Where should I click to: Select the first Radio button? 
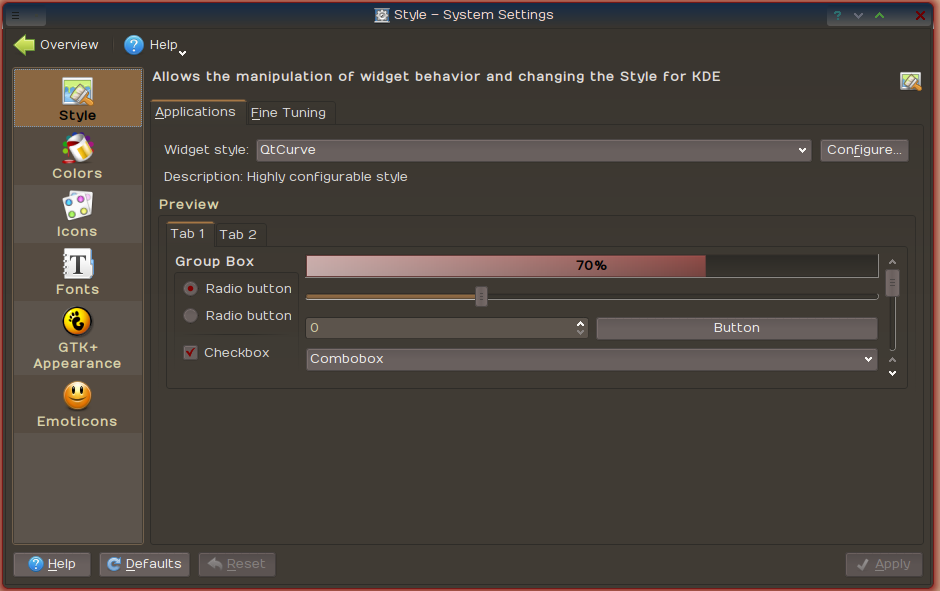(191, 289)
